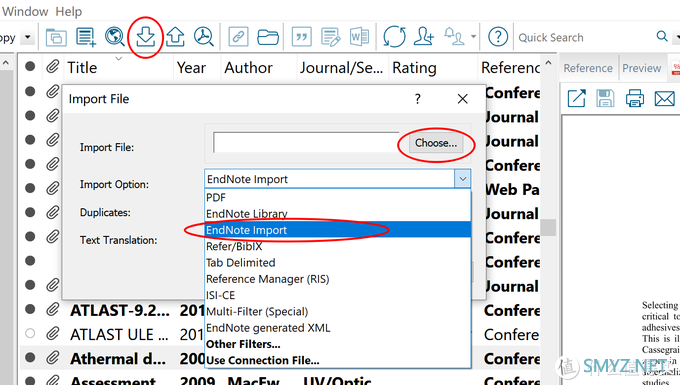The width and height of the screenshot is (680, 385).
Task: Select EndNote Library import option
Action: 338,214
